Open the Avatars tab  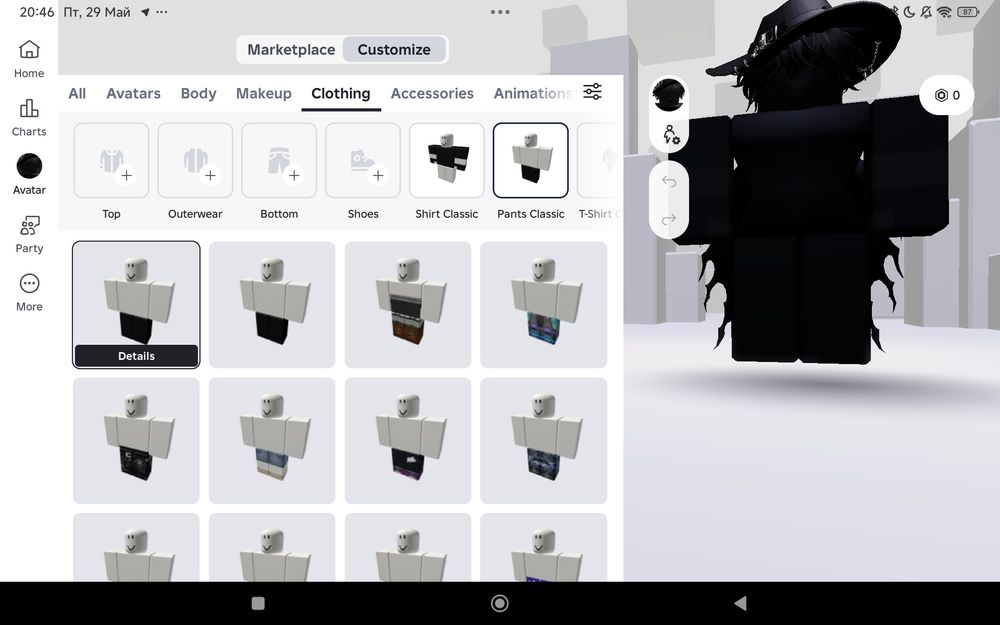pyautogui.click(x=133, y=93)
